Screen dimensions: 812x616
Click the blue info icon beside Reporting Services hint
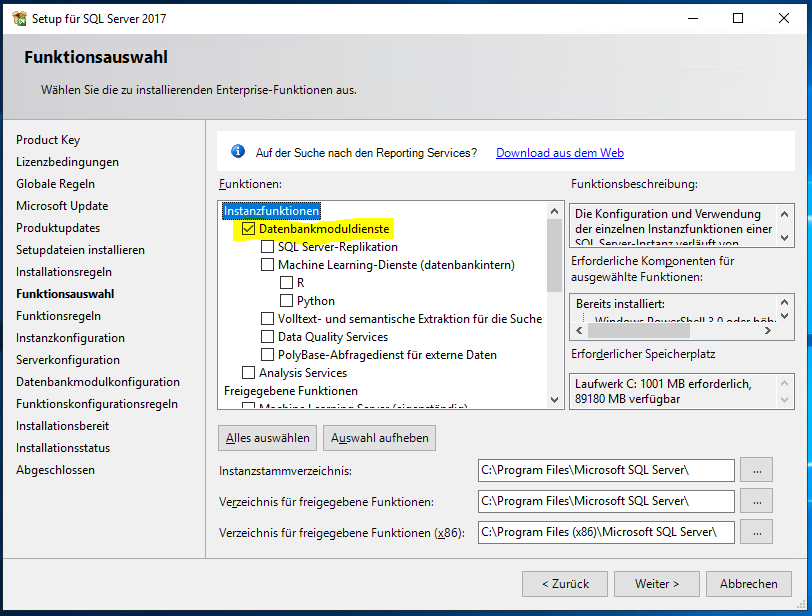[238, 152]
